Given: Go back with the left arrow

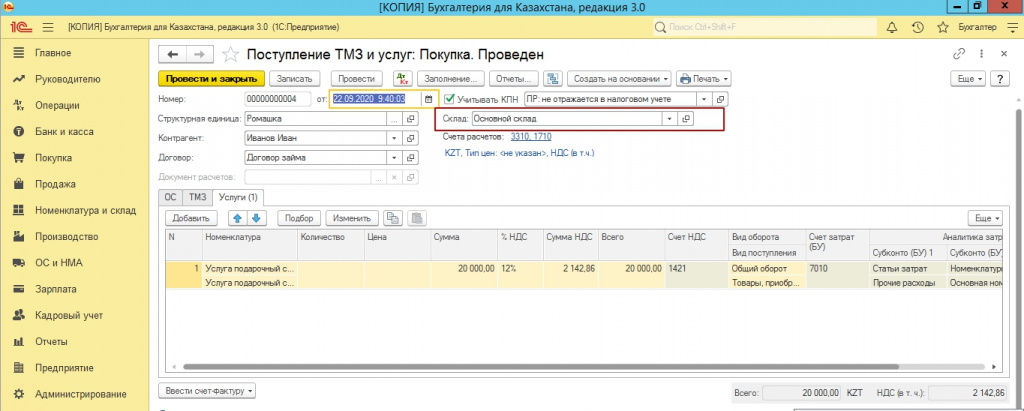Looking at the screenshot, I should pyautogui.click(x=173, y=54).
